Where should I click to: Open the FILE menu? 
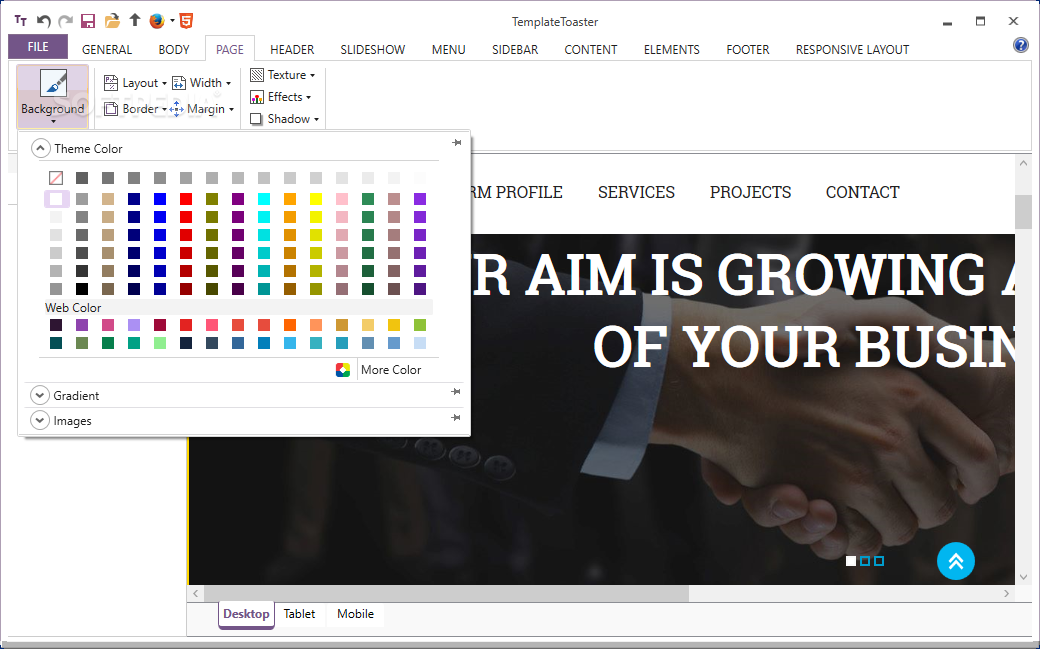[x=38, y=46]
